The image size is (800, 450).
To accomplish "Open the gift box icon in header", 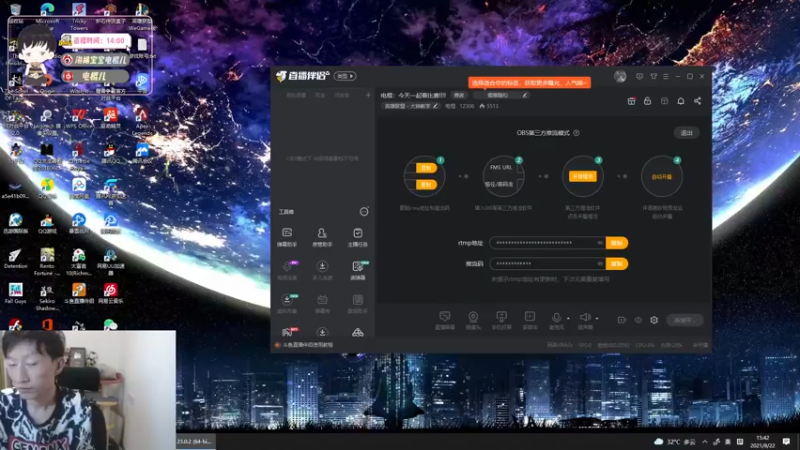I will tap(631, 101).
